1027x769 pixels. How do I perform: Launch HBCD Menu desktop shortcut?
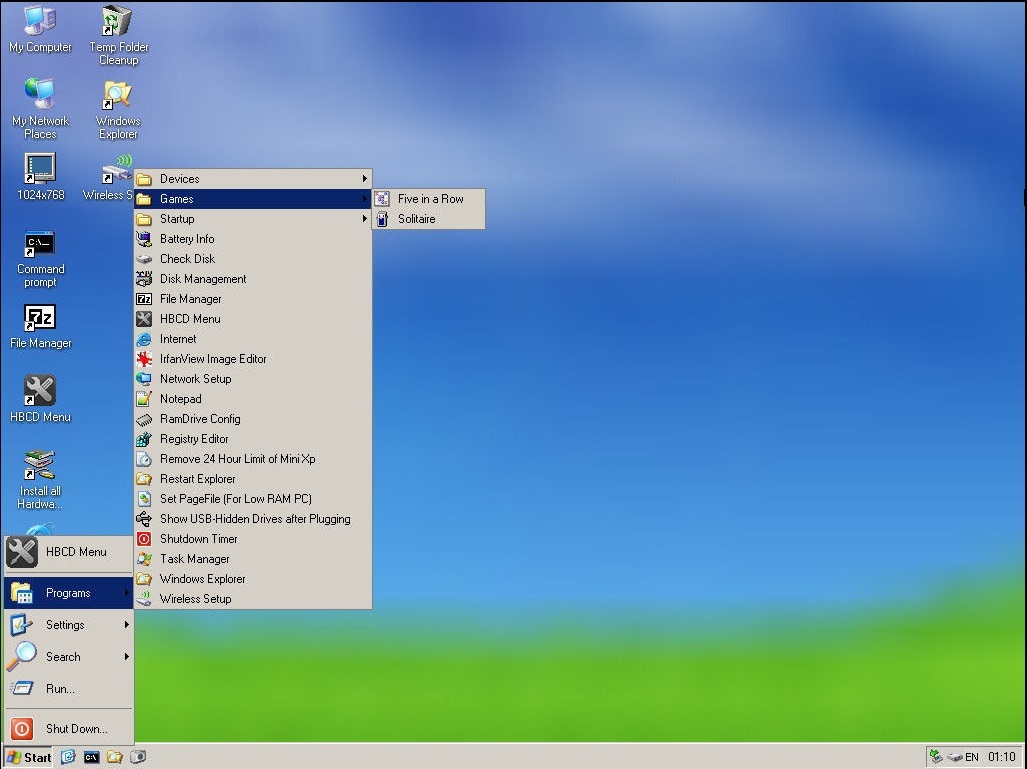(41, 399)
